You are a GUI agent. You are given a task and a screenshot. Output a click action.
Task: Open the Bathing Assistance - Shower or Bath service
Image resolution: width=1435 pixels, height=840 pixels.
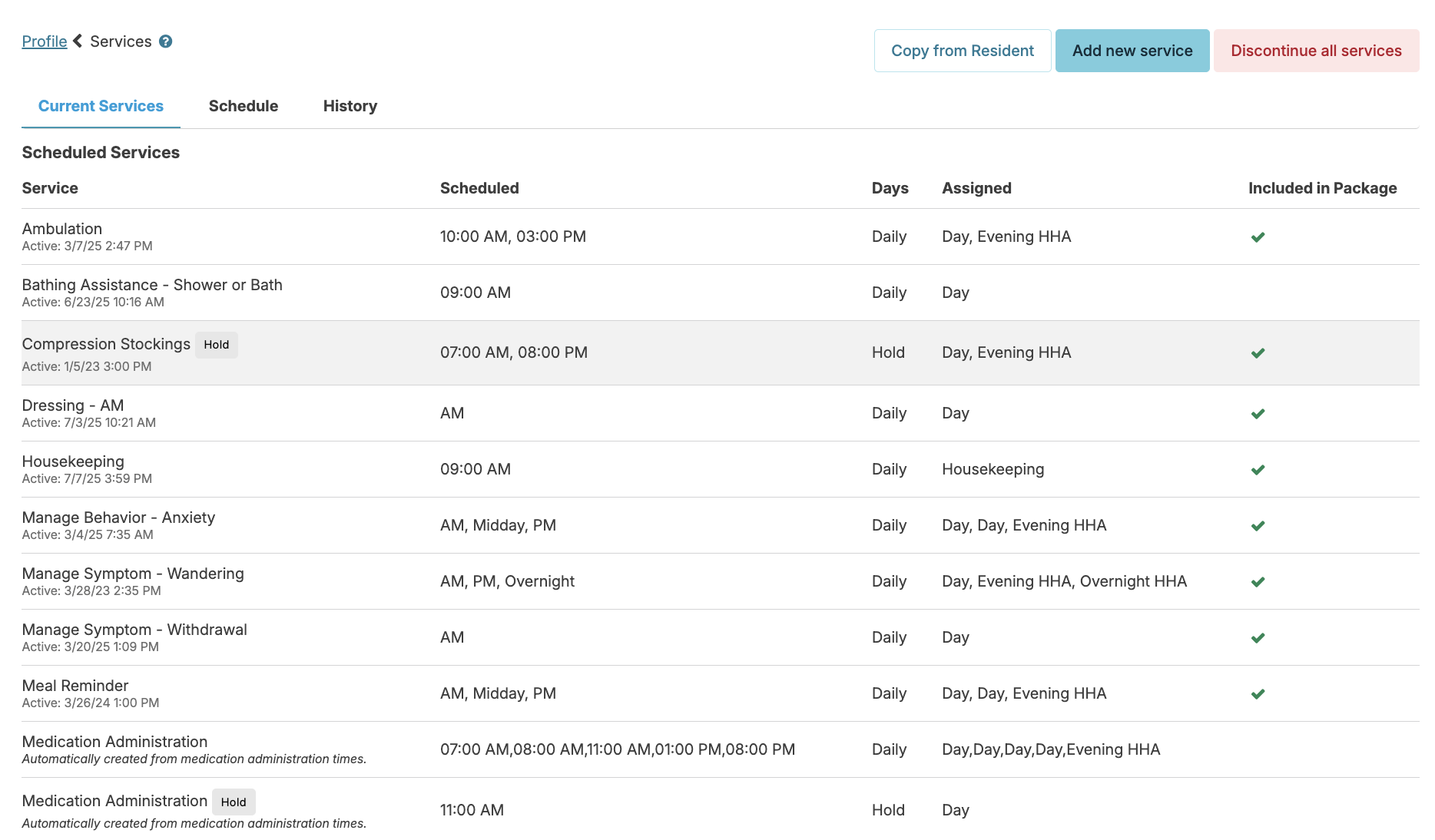pyautogui.click(x=721, y=293)
